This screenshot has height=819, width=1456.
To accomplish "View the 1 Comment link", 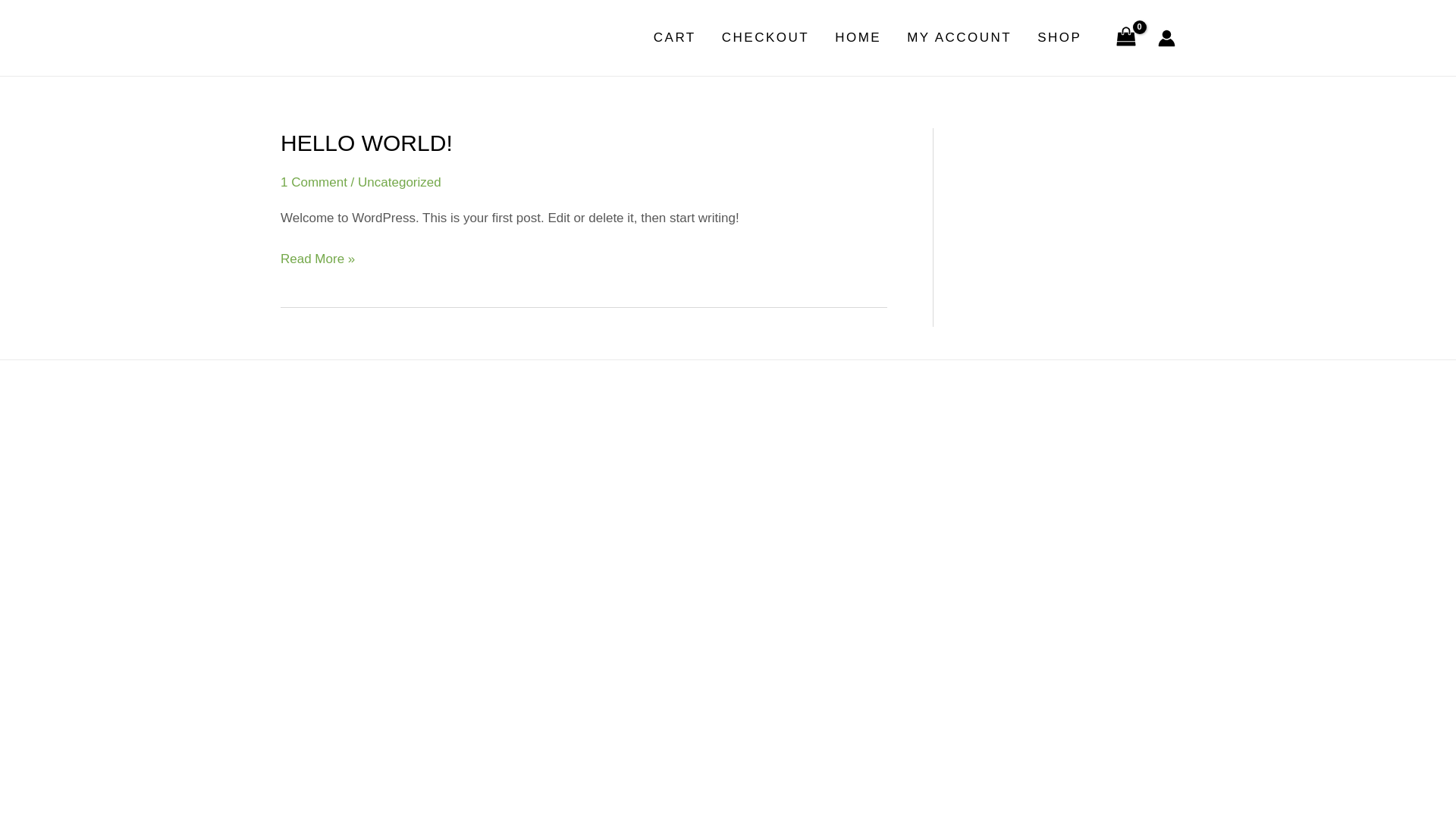I will click(314, 183).
